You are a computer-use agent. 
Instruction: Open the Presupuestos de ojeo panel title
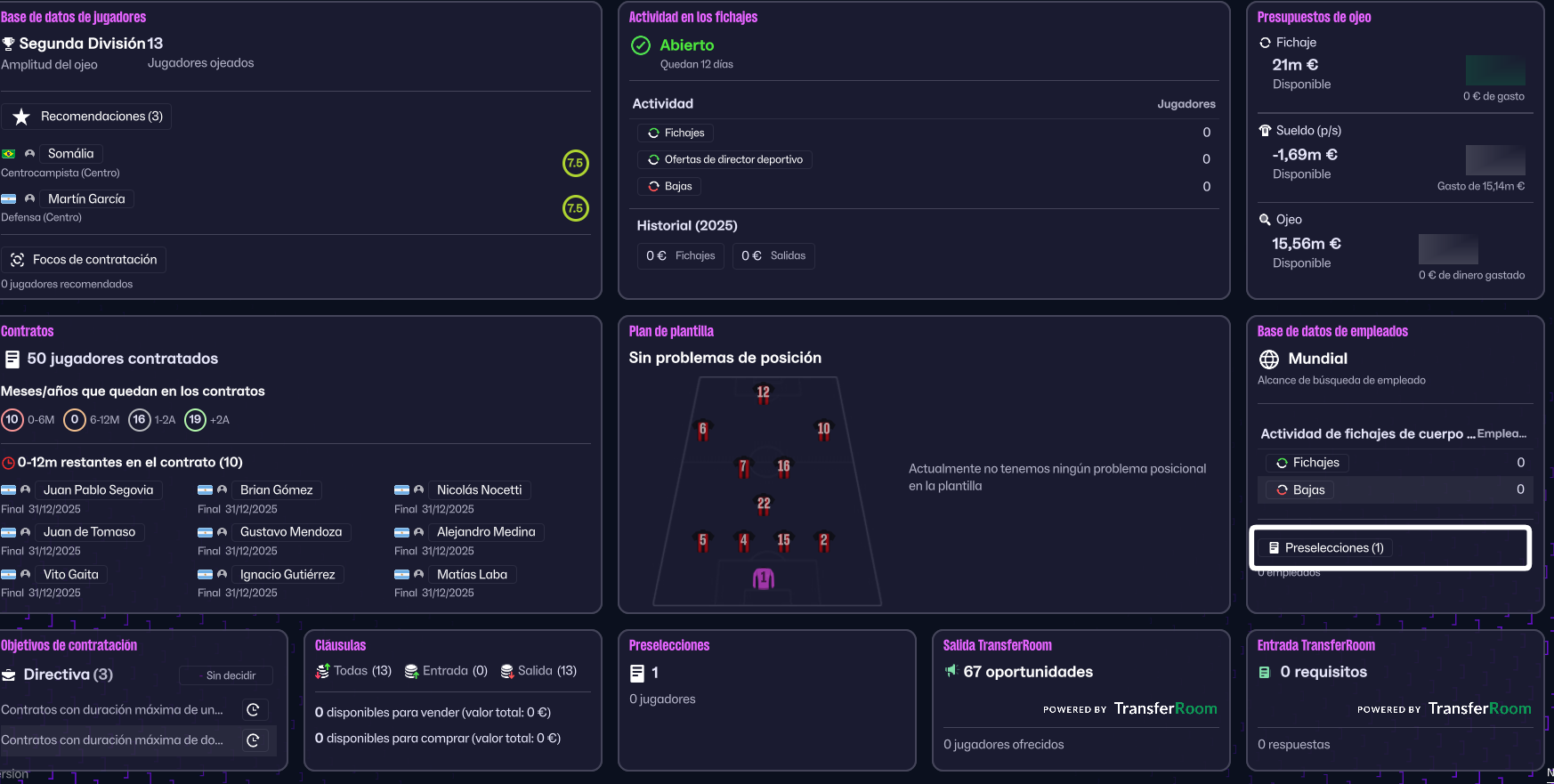(1314, 17)
